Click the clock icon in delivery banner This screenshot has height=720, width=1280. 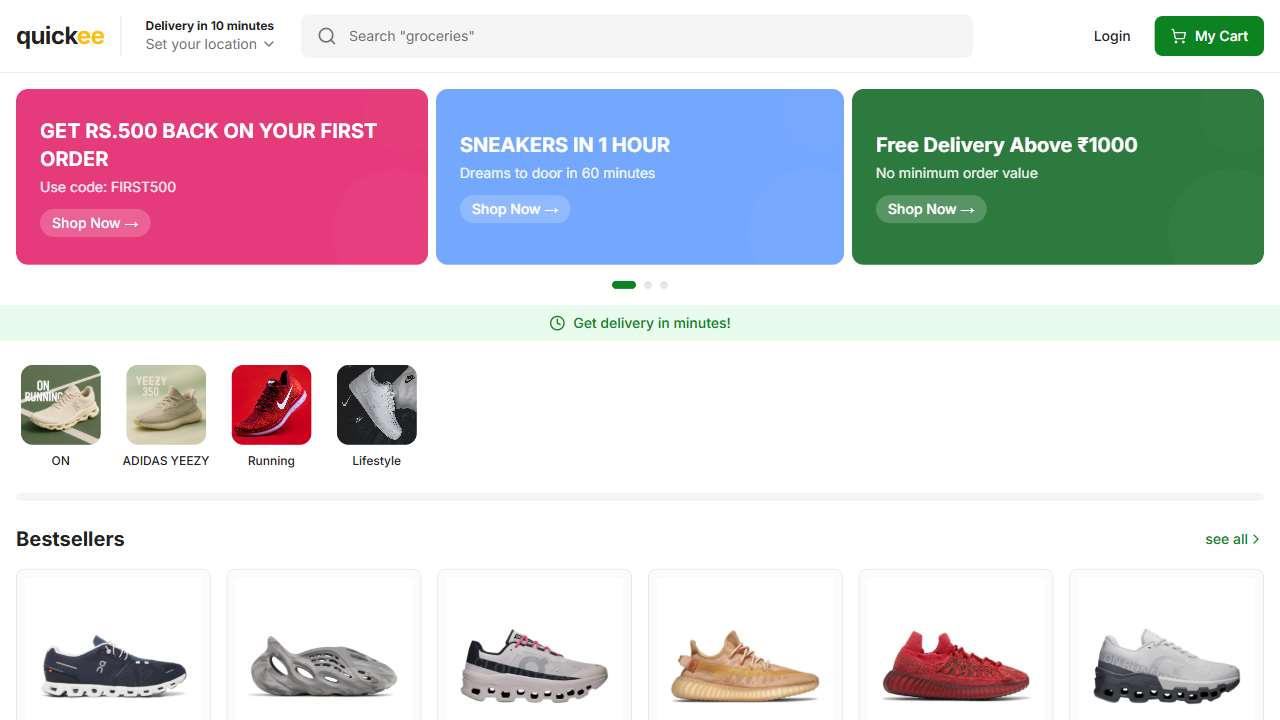click(557, 323)
